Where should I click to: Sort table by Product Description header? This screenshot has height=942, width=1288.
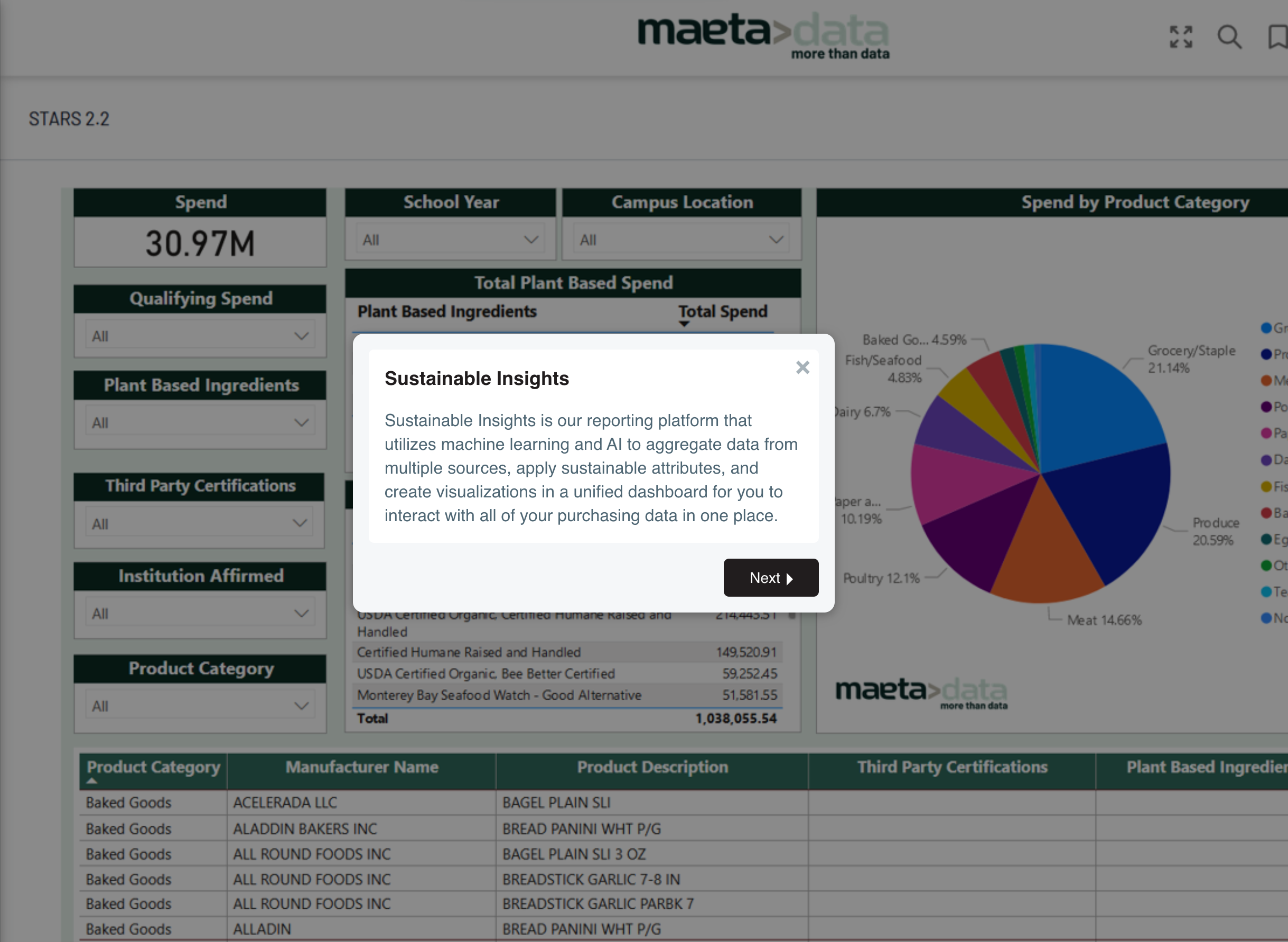[652, 768]
